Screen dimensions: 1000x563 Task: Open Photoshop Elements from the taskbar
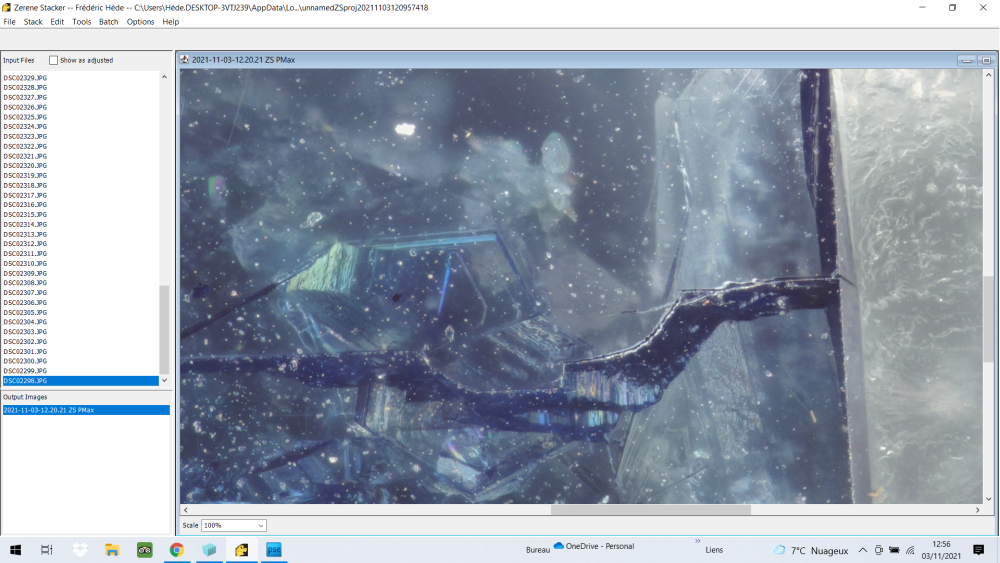click(273, 550)
